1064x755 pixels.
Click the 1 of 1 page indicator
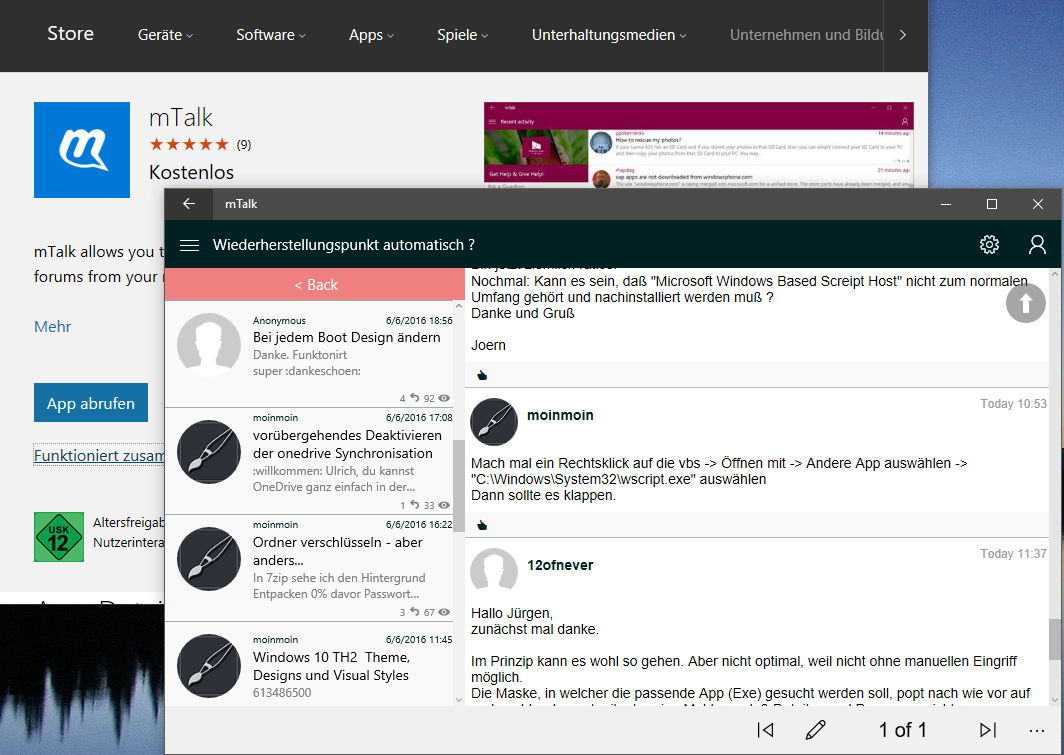902,730
